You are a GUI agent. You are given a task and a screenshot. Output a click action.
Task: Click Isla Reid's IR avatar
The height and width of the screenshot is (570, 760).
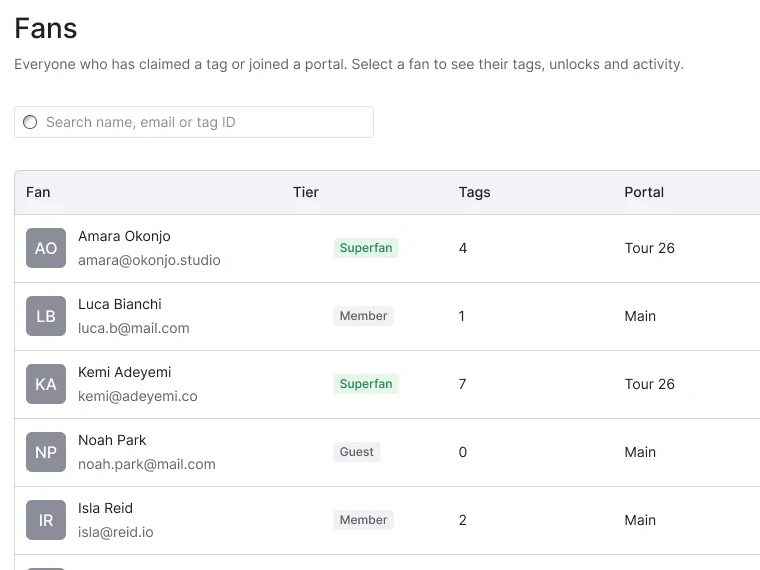46,520
